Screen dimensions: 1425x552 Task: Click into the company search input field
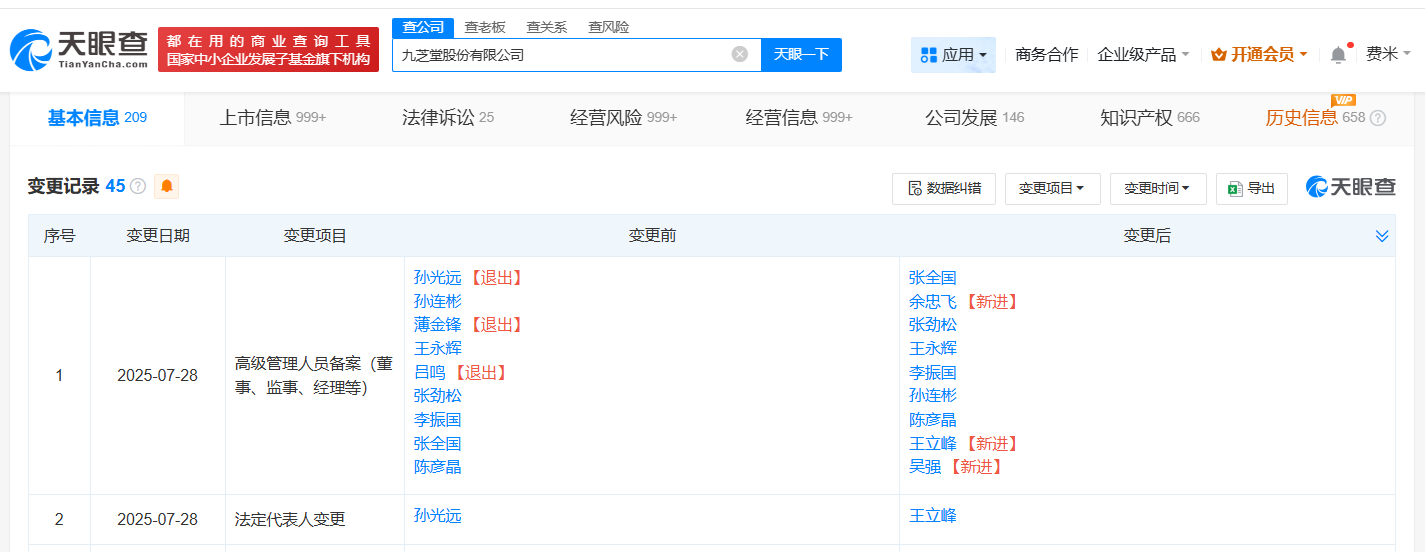pos(560,55)
